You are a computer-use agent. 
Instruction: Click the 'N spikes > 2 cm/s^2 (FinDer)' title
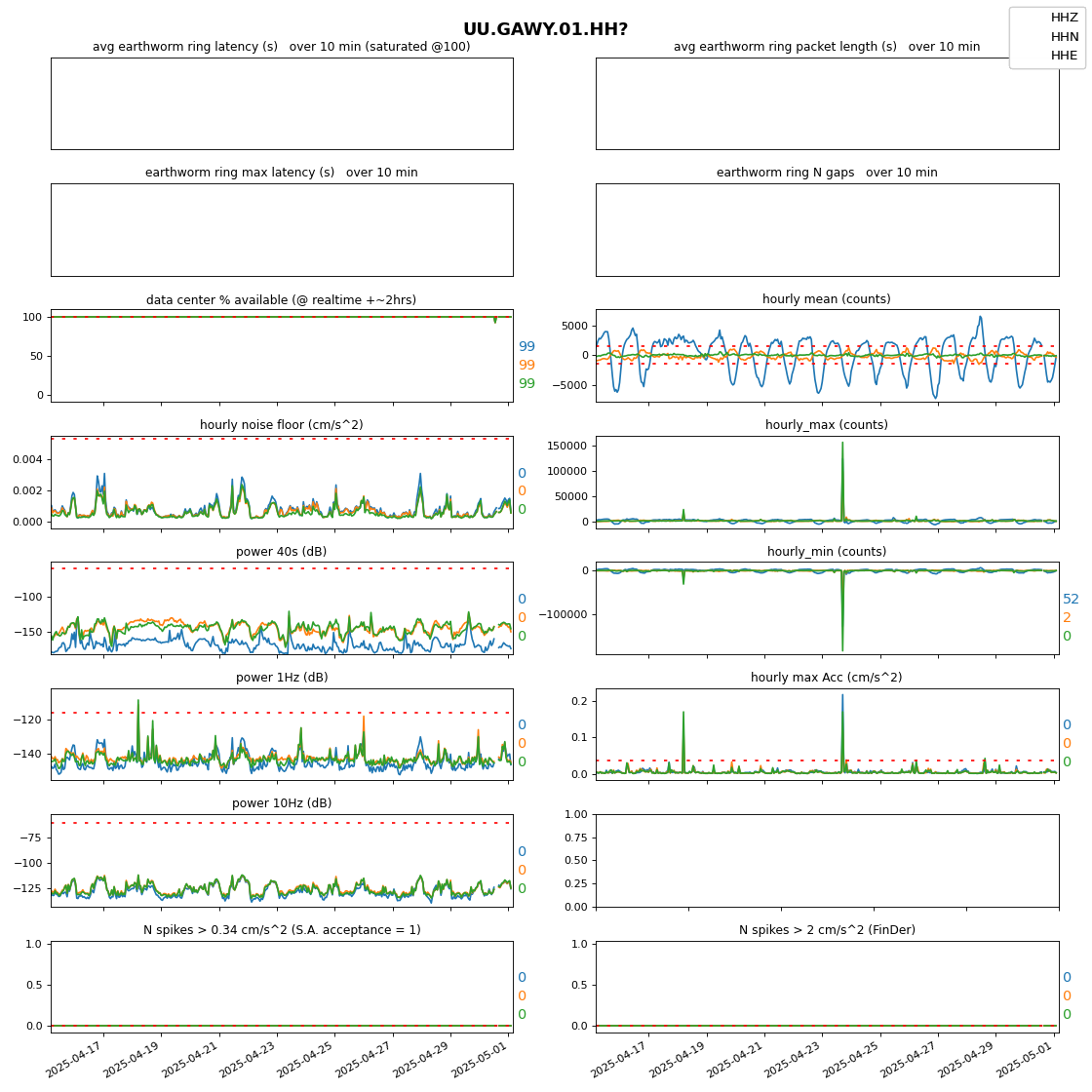(827, 930)
